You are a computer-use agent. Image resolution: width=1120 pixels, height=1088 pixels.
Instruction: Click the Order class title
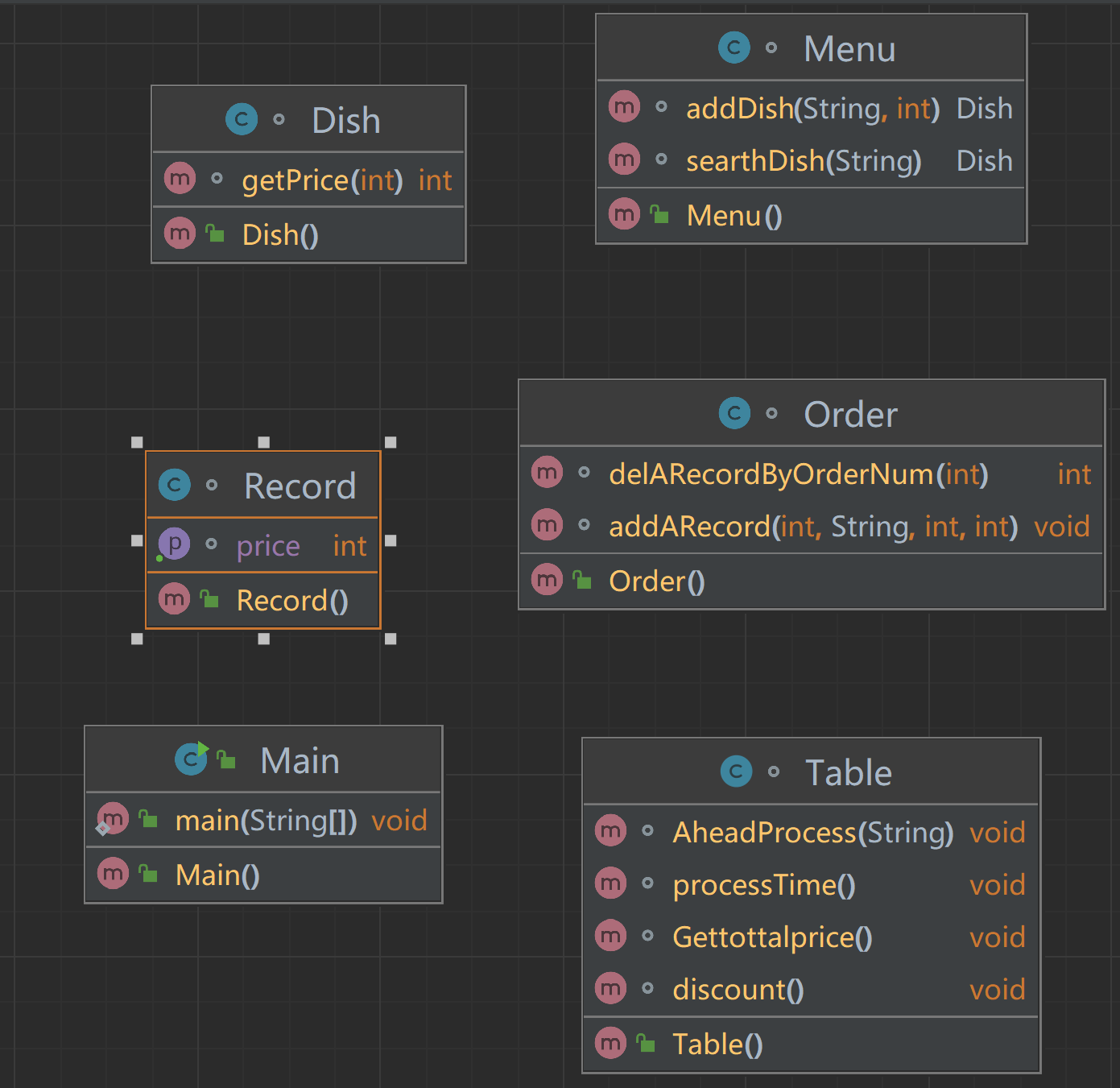(850, 415)
